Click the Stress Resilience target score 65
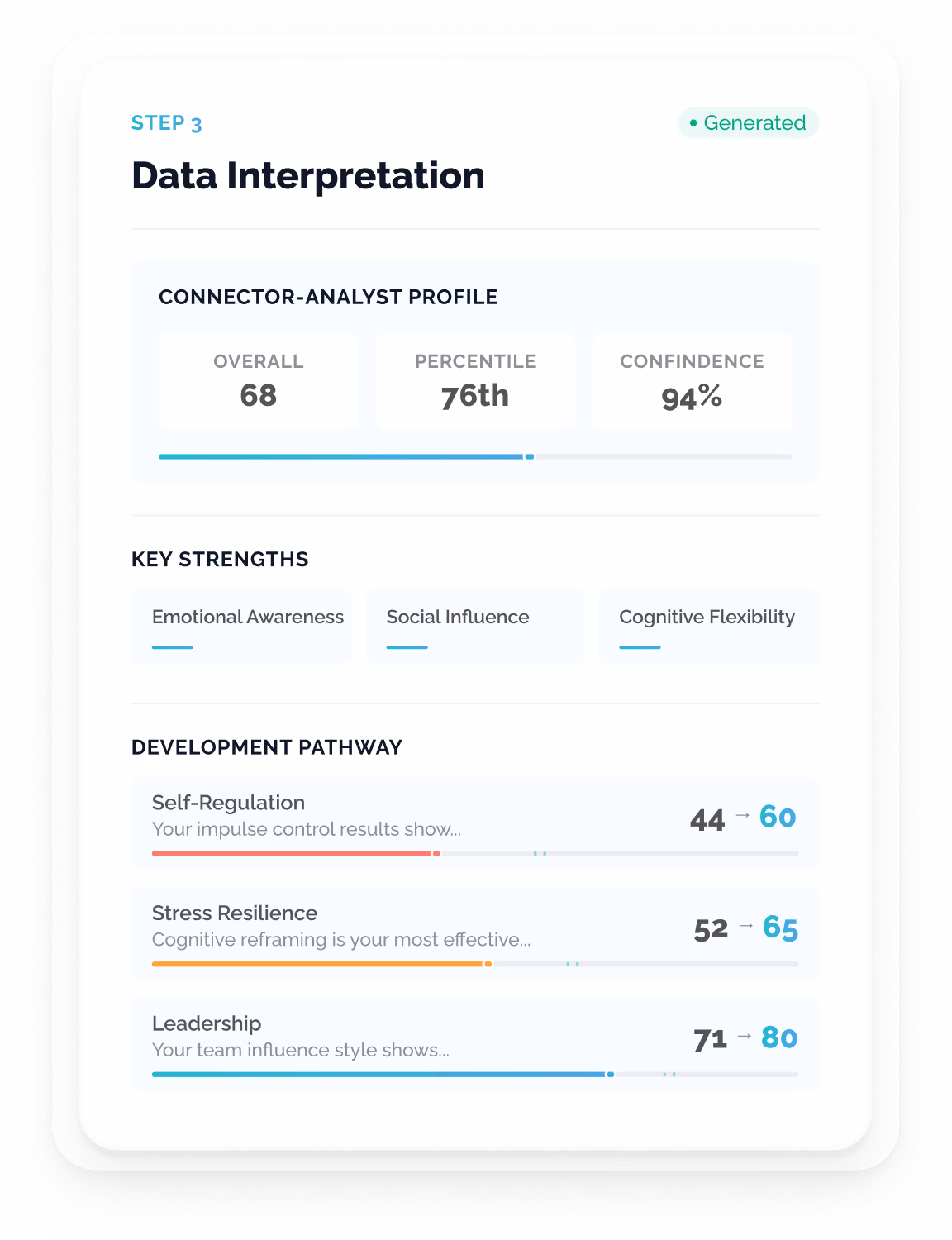This screenshot has height=1240, width=952. [x=780, y=928]
